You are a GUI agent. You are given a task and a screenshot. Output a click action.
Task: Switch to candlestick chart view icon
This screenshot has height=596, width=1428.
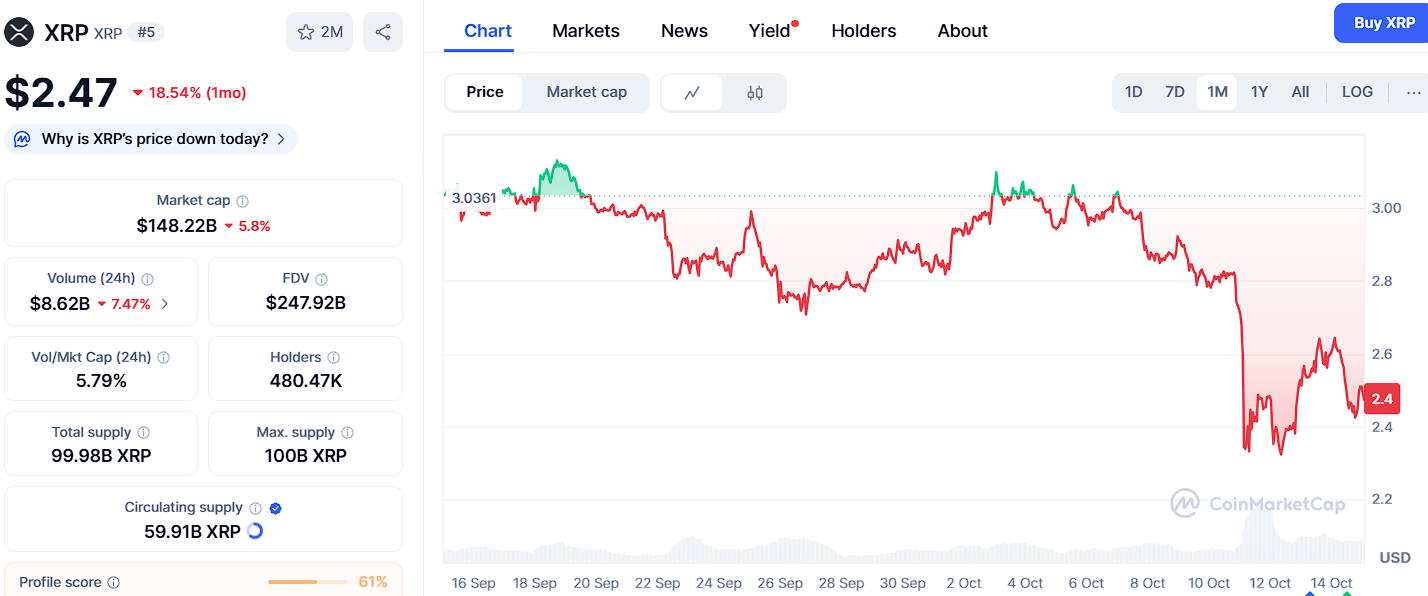tap(755, 93)
